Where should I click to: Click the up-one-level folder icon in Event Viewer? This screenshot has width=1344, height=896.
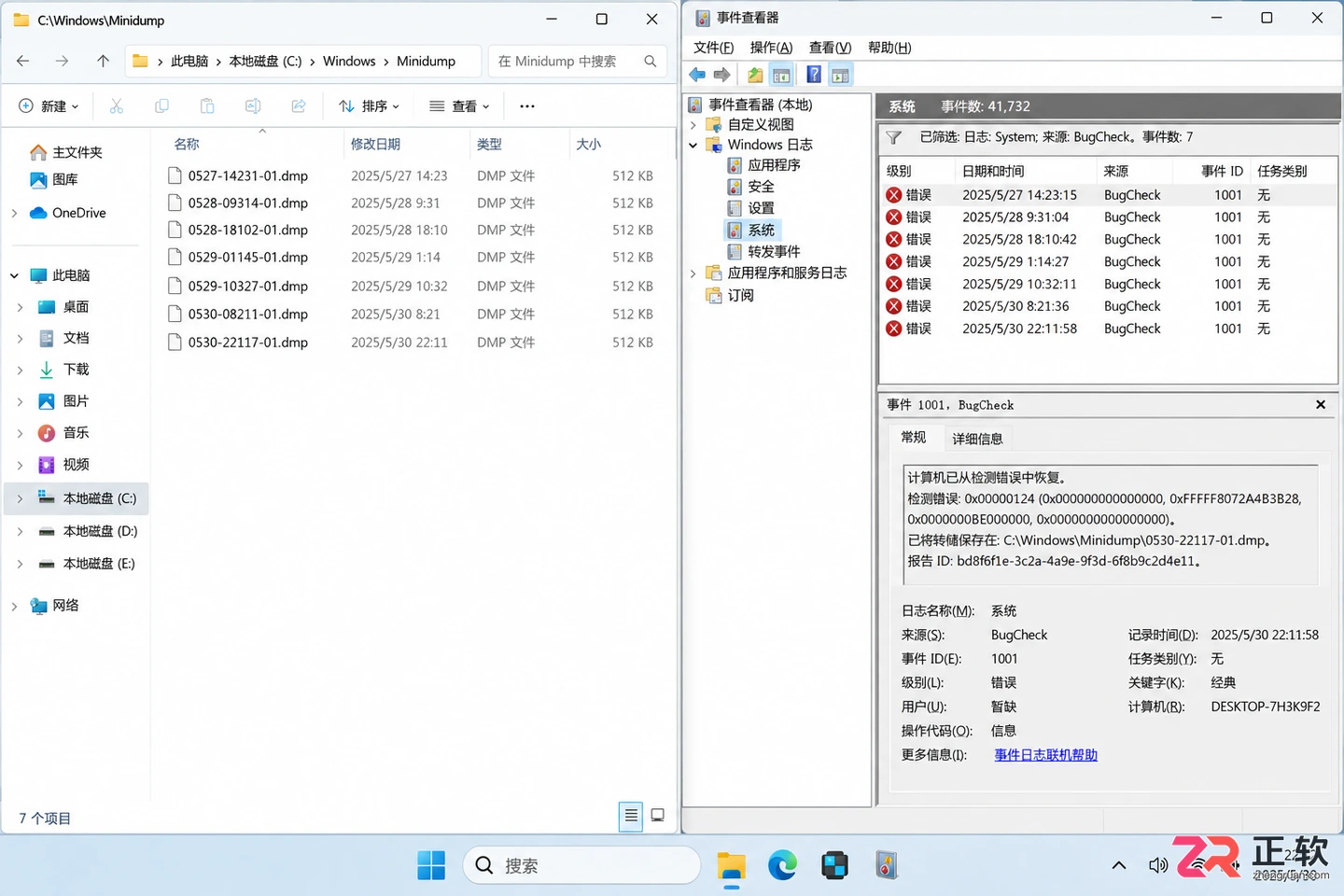click(x=755, y=75)
